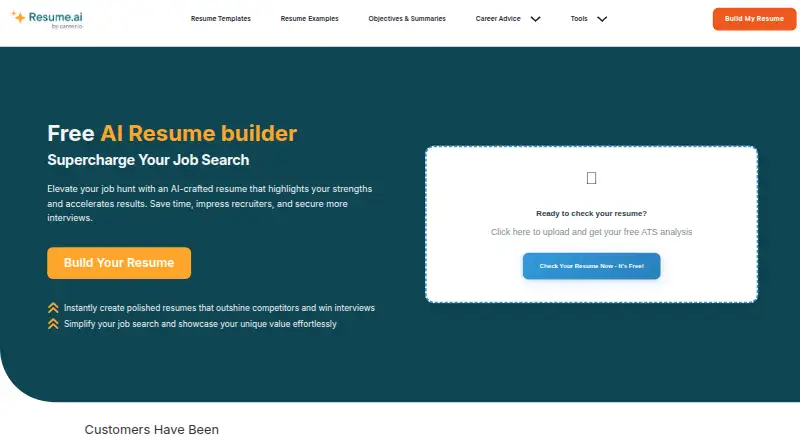This screenshot has height=440, width=800.
Task: Click the orange Build My Resume button
Action: coord(754,19)
